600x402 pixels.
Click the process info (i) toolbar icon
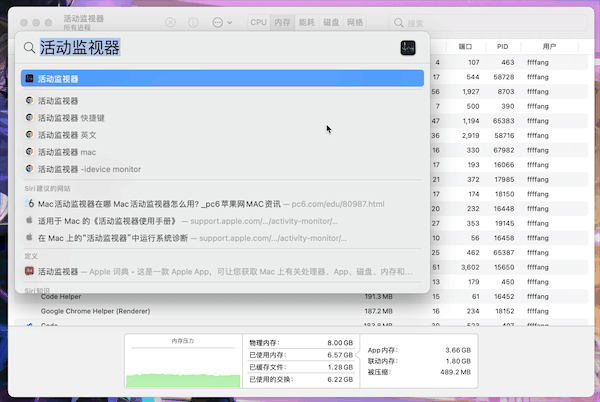193,23
